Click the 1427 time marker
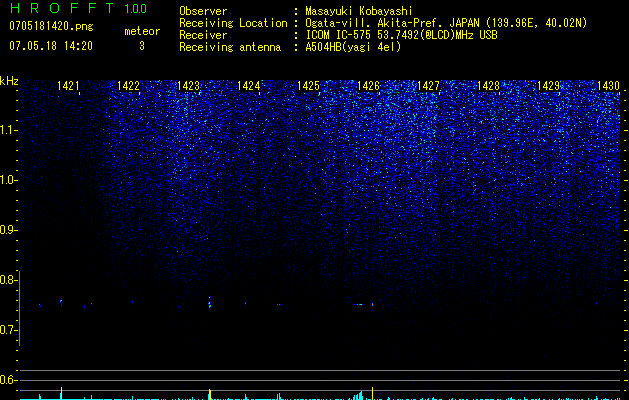 [428, 86]
